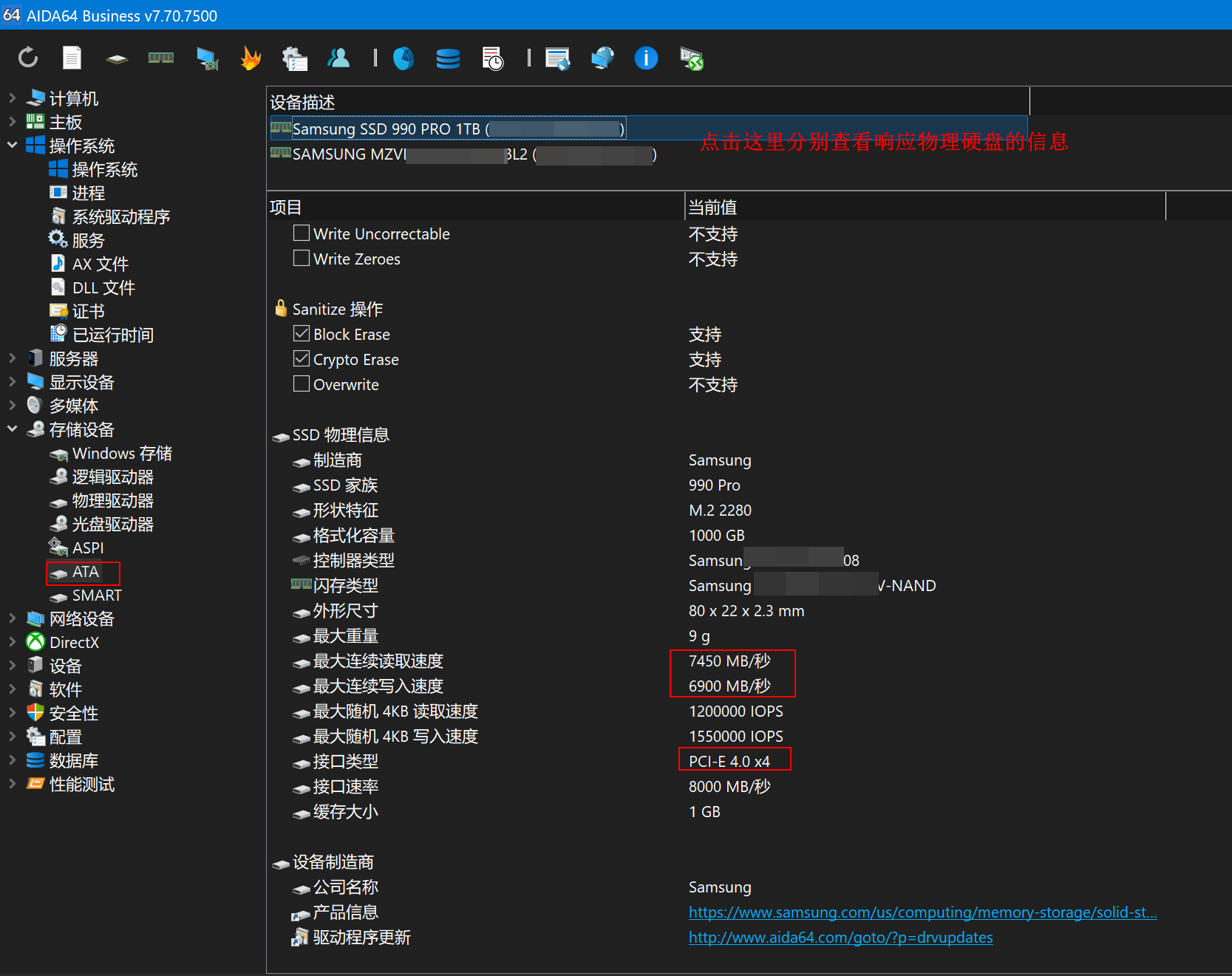Open 物理驱动器 in the tree
The width and height of the screenshot is (1232, 976).
[x=112, y=500]
